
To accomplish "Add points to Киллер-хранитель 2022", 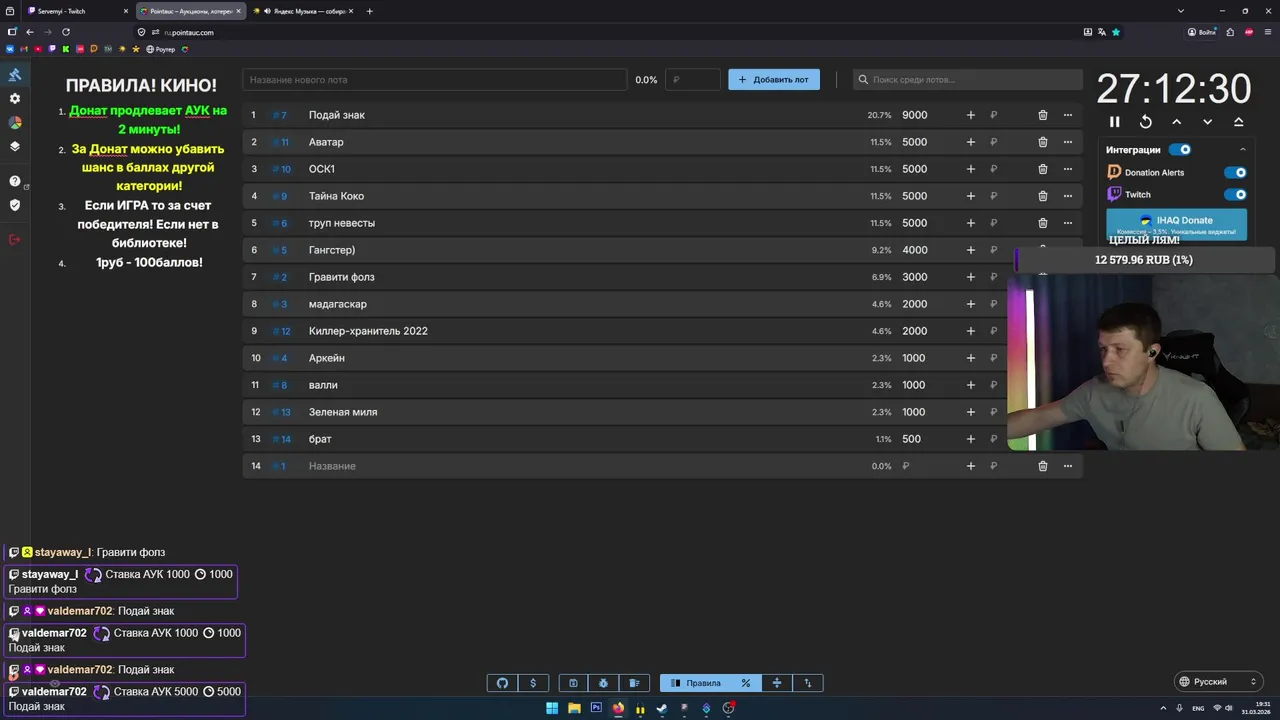I will pos(970,331).
